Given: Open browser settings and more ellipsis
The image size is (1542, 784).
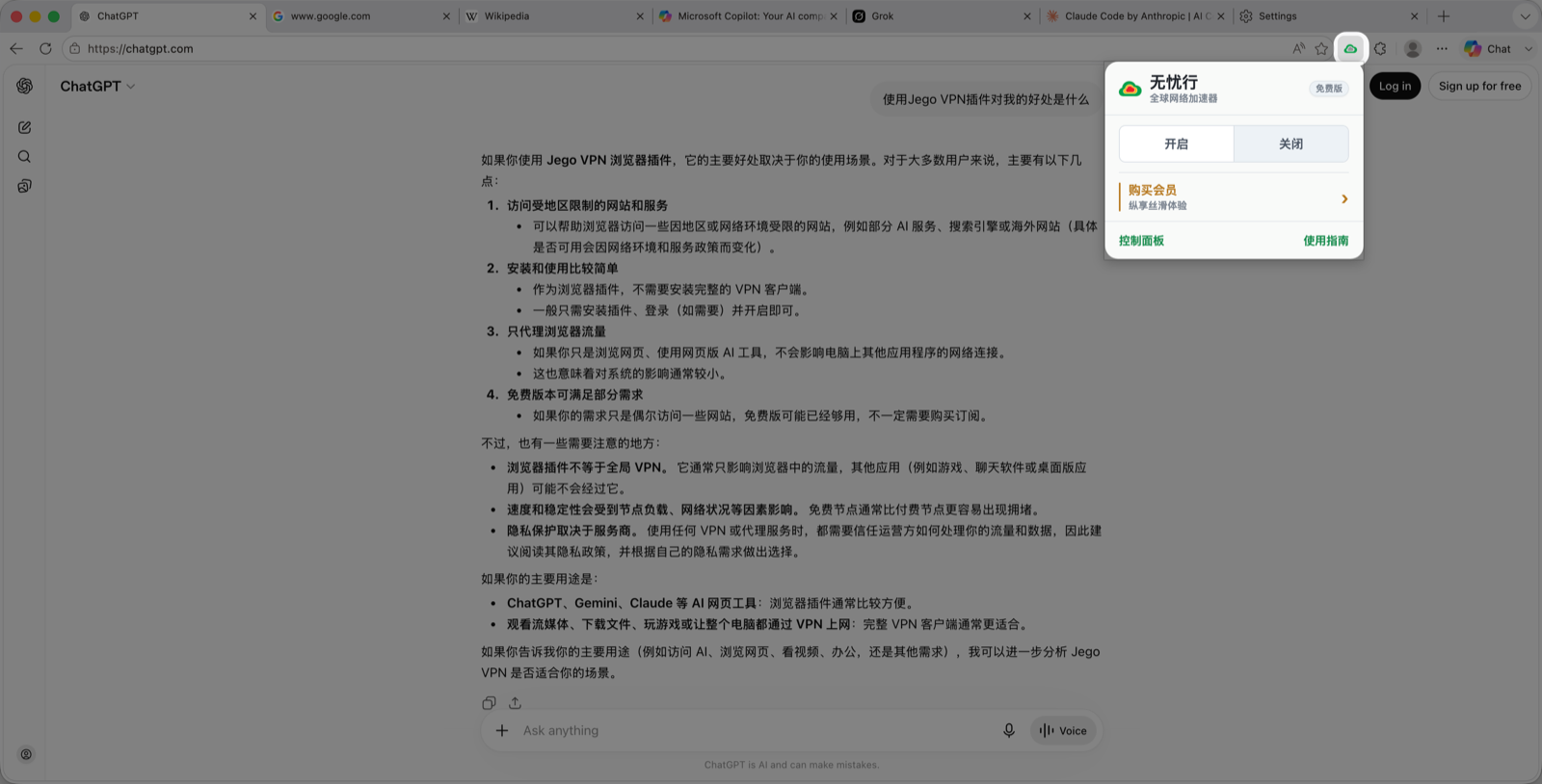Looking at the screenshot, I should 1442,48.
